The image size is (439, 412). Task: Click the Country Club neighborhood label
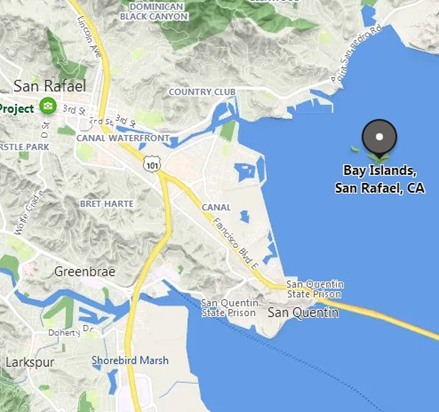[202, 92]
